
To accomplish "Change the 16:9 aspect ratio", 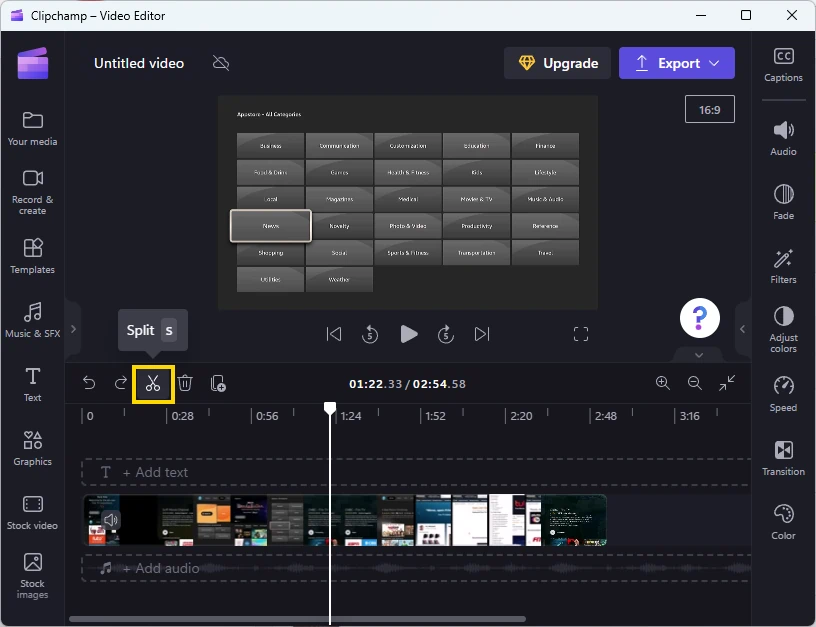I will 710,109.
